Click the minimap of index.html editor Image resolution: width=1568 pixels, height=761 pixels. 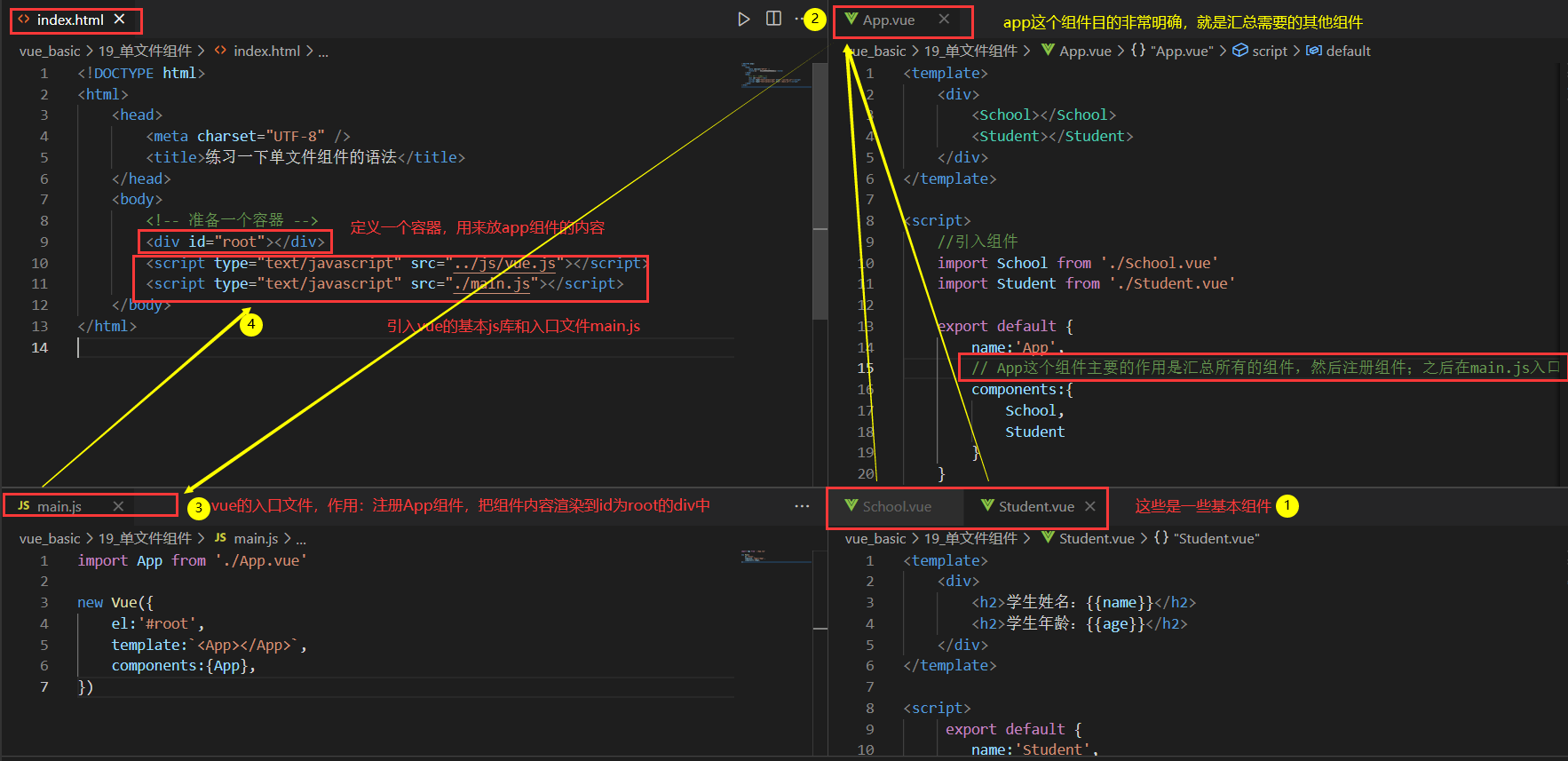[x=774, y=75]
